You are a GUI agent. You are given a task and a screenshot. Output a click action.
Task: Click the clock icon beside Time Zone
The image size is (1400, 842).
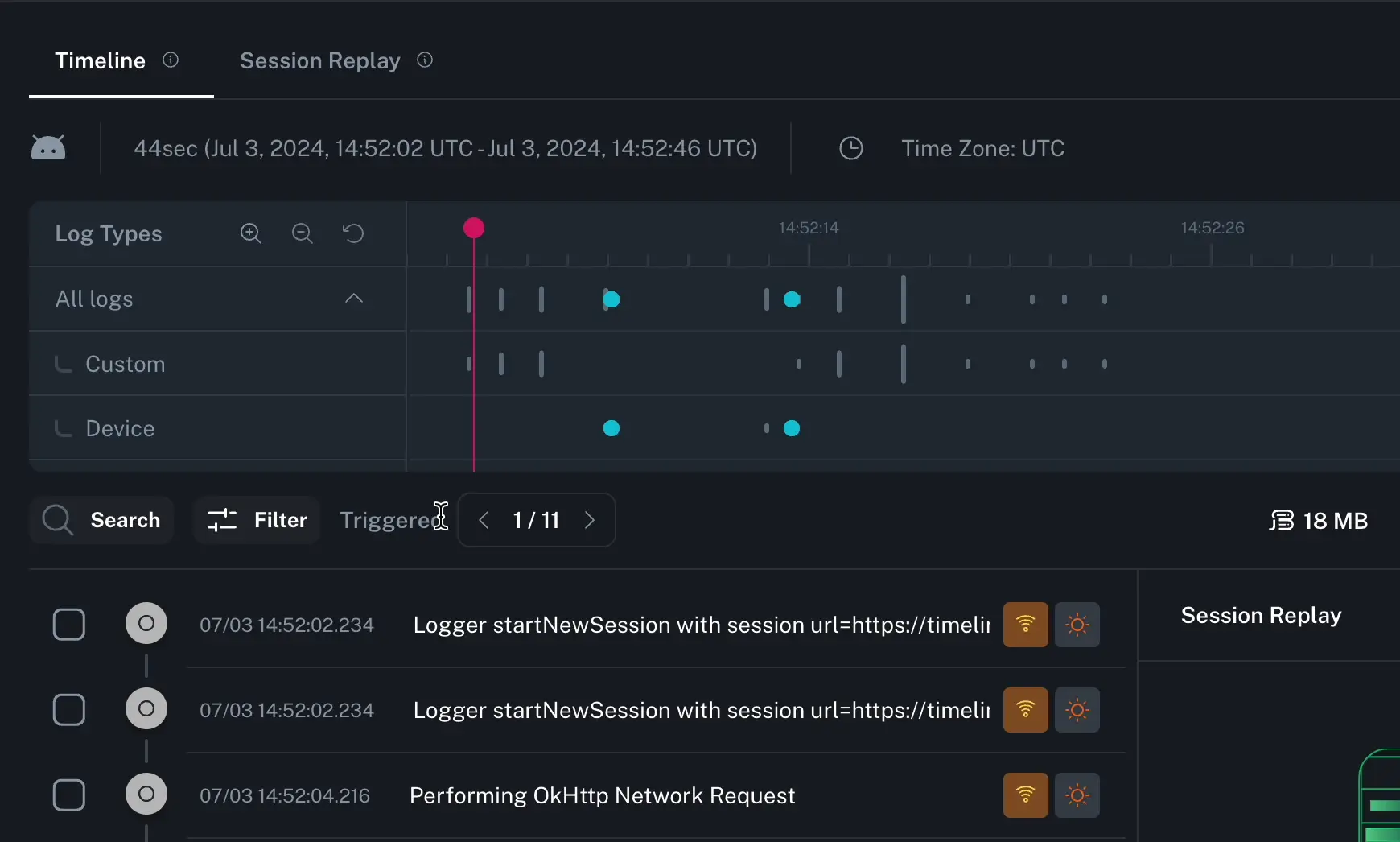(851, 148)
